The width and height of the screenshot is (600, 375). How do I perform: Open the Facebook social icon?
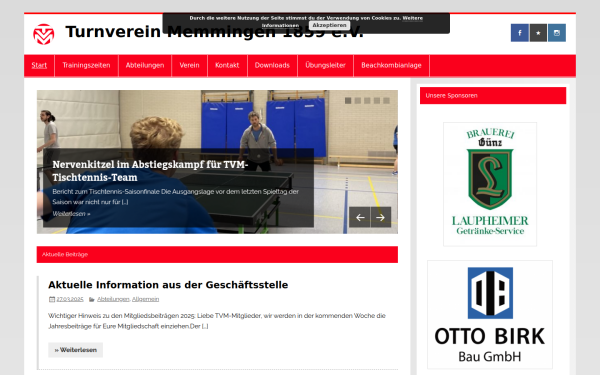[520, 33]
